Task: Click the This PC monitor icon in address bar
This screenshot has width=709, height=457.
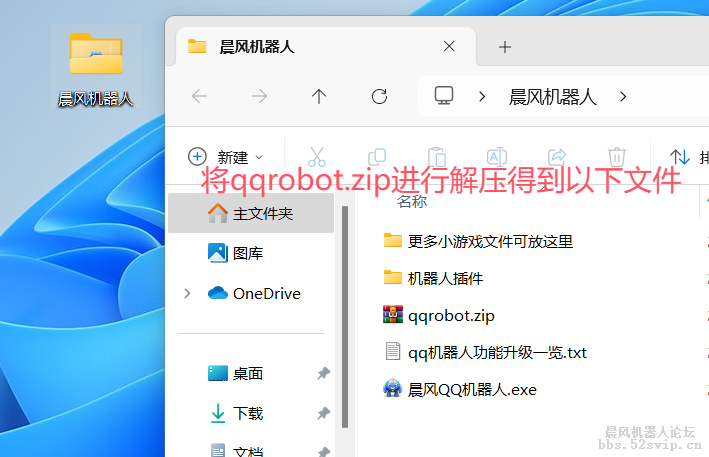Action: click(444, 95)
